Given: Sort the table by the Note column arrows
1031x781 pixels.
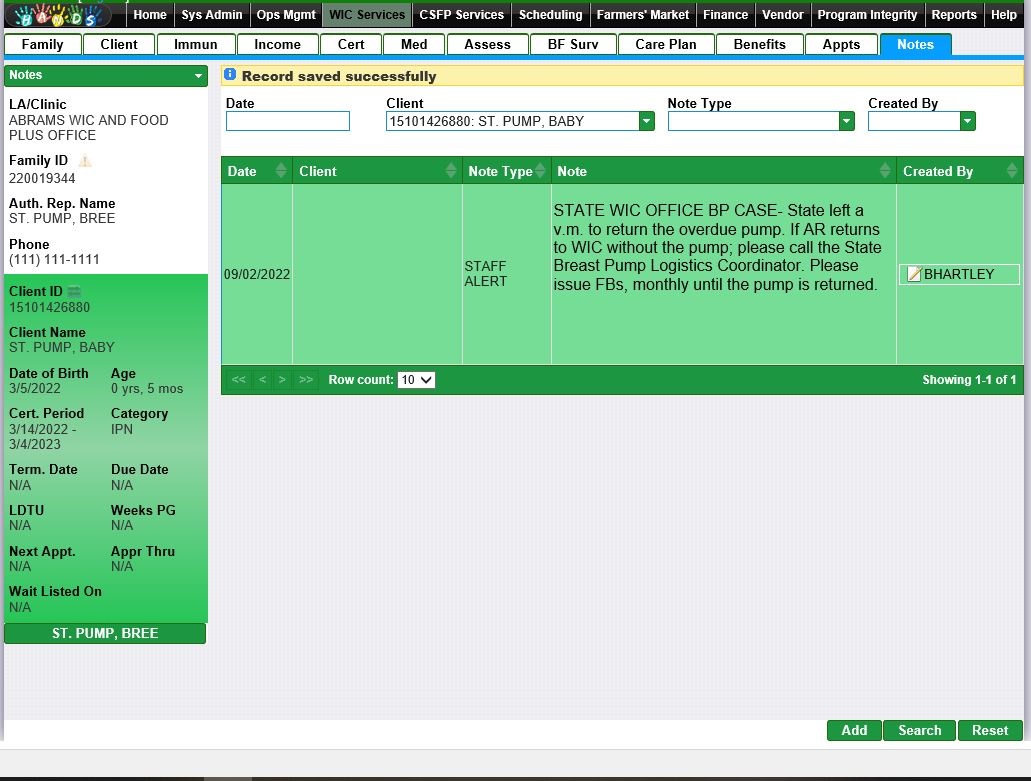Looking at the screenshot, I should [885, 171].
